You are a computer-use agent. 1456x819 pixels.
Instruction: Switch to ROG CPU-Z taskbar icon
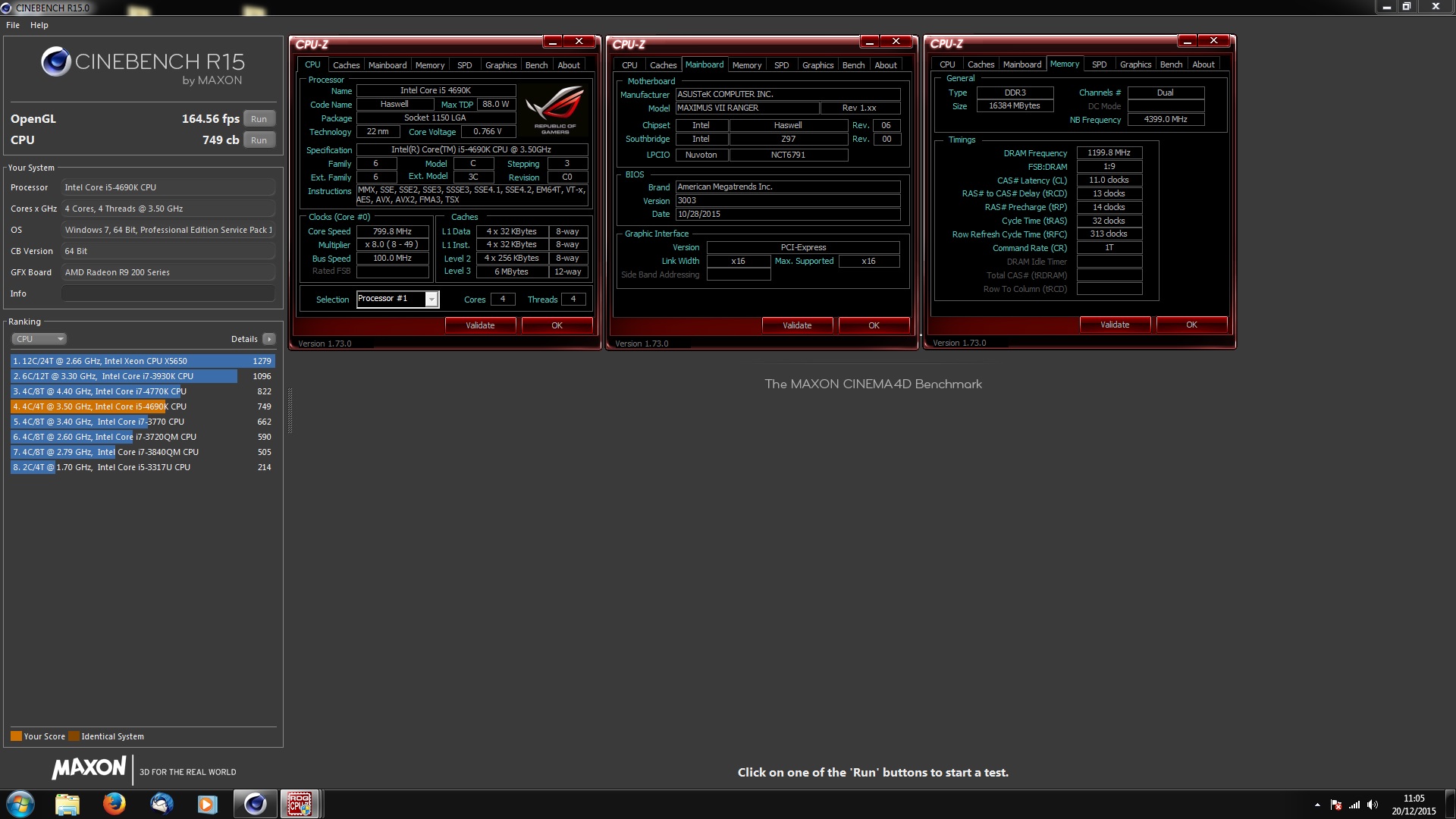(x=300, y=803)
